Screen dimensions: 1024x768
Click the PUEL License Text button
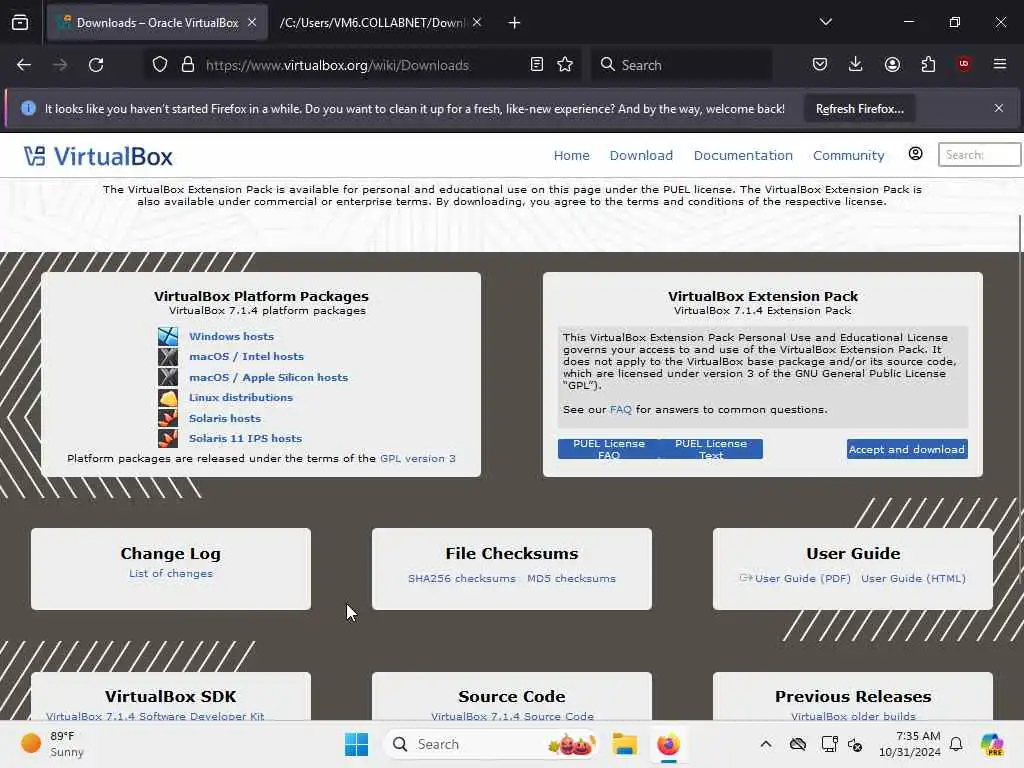click(711, 449)
